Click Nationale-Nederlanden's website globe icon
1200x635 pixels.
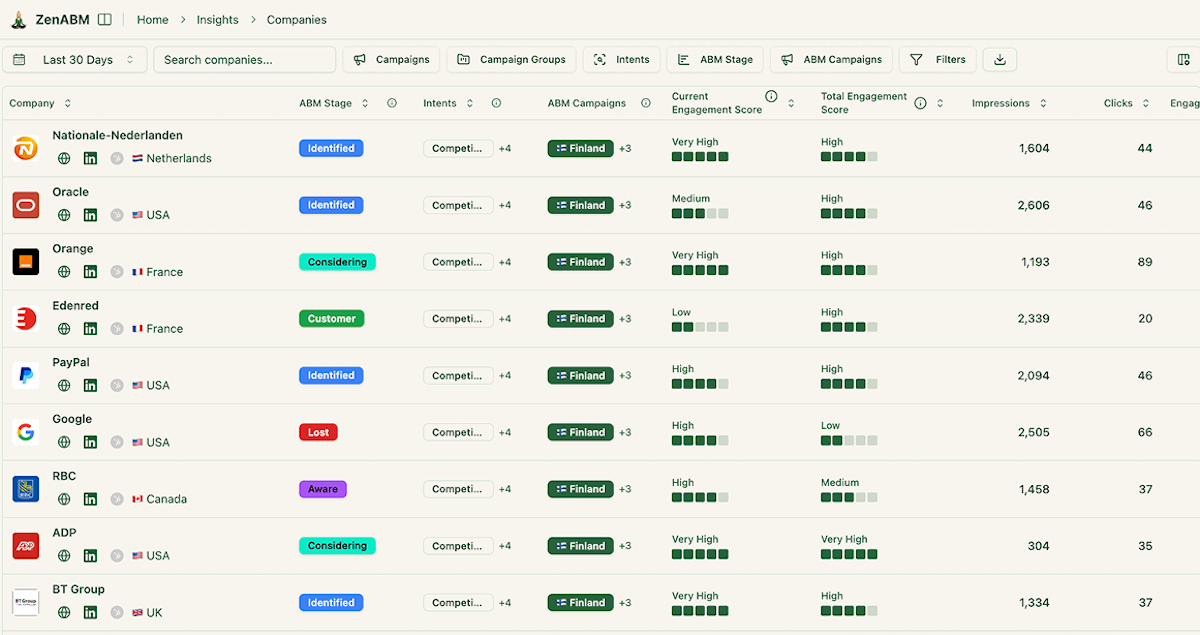coord(63,158)
